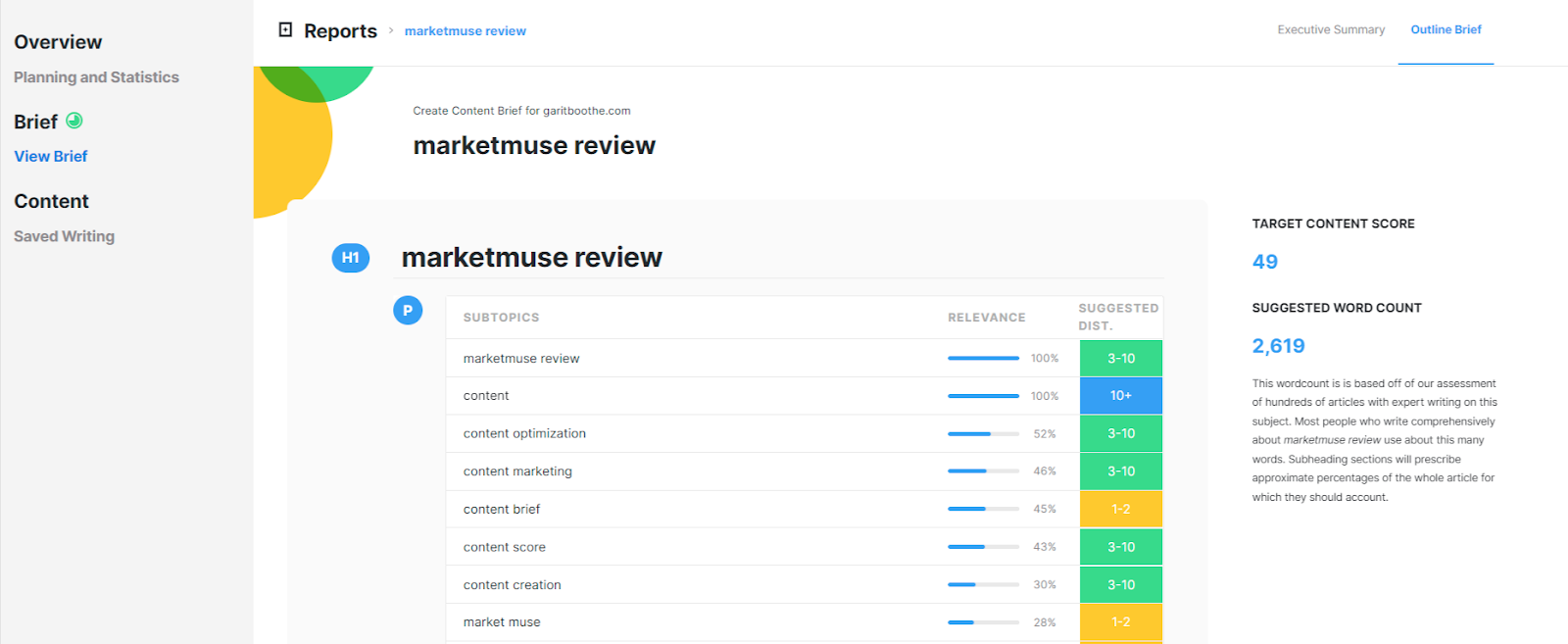Click the relevance bar for content brief
Image resolution: width=1568 pixels, height=644 pixels.
click(983, 510)
